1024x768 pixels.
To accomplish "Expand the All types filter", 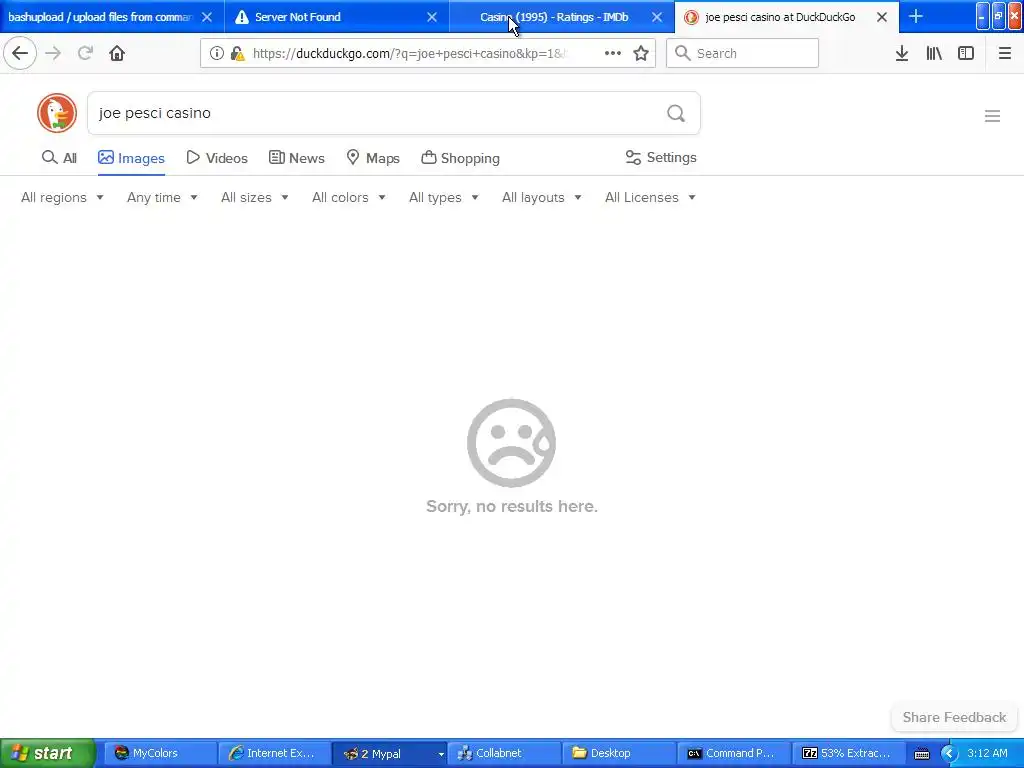I will (x=443, y=197).
